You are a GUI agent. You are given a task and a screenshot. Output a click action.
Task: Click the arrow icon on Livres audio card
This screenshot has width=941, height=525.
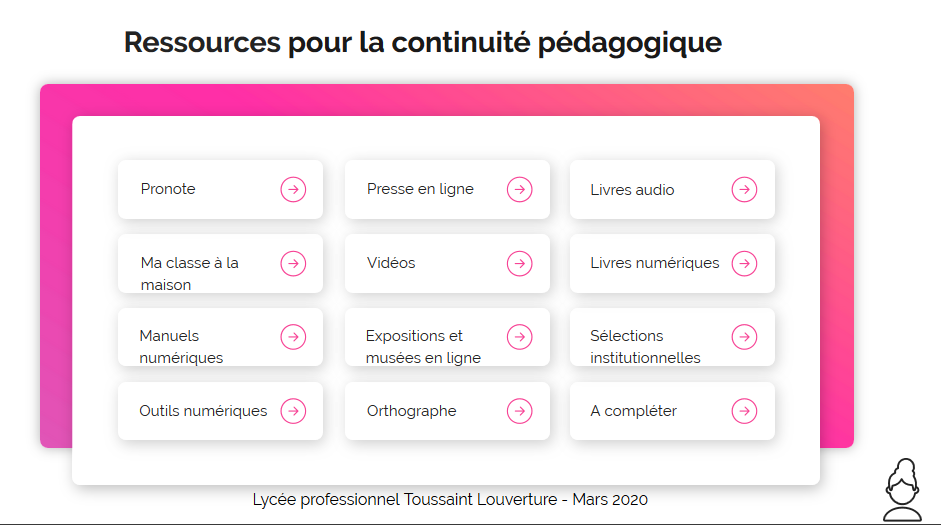pyautogui.click(x=744, y=190)
